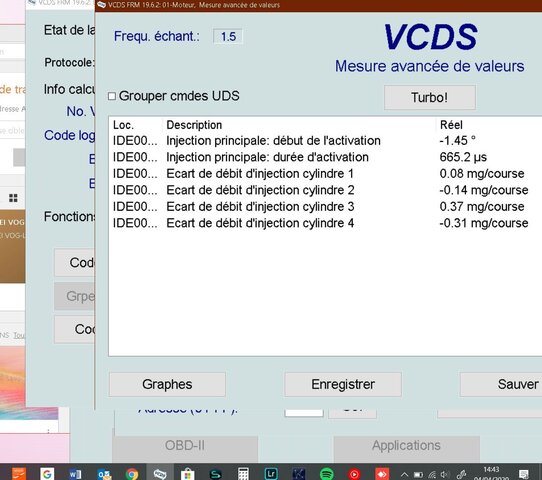Open Microsoft Store from taskbar

pyautogui.click(x=187, y=474)
